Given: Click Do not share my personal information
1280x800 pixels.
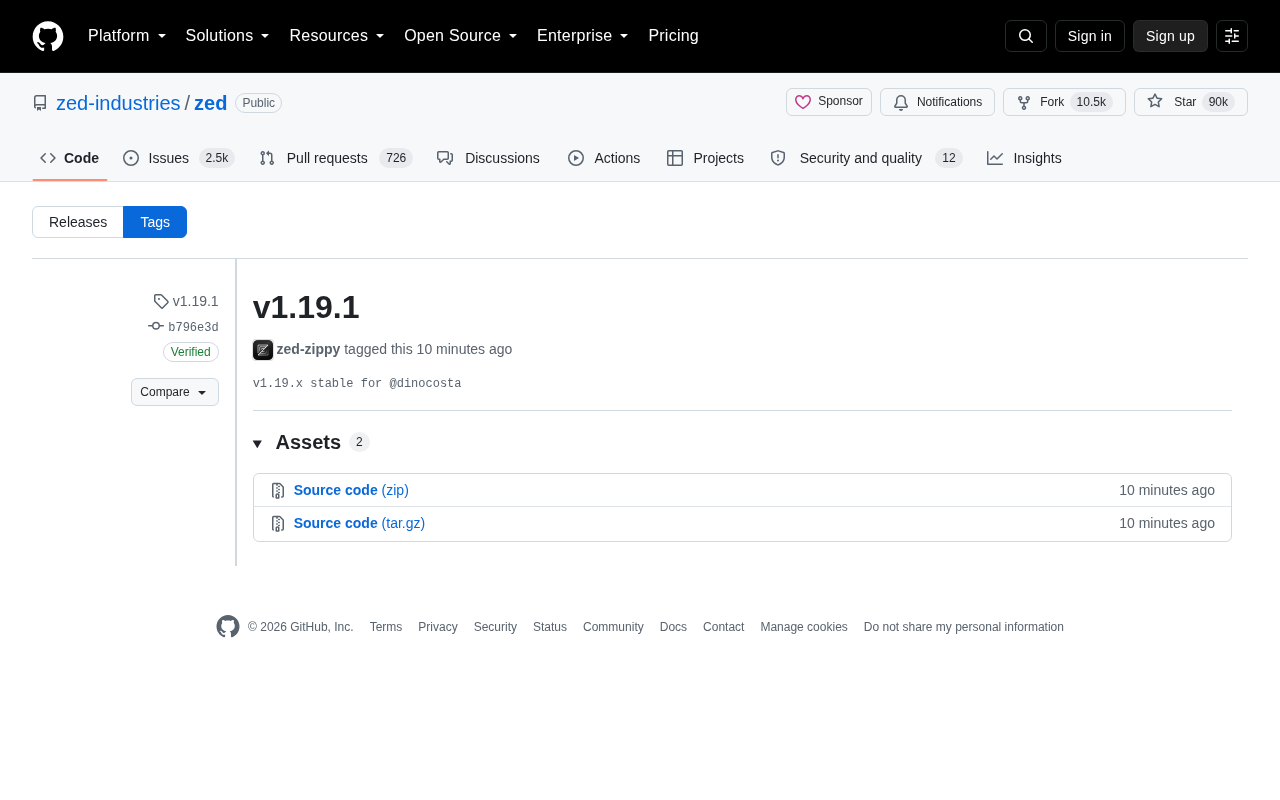Looking at the screenshot, I should tap(964, 627).
